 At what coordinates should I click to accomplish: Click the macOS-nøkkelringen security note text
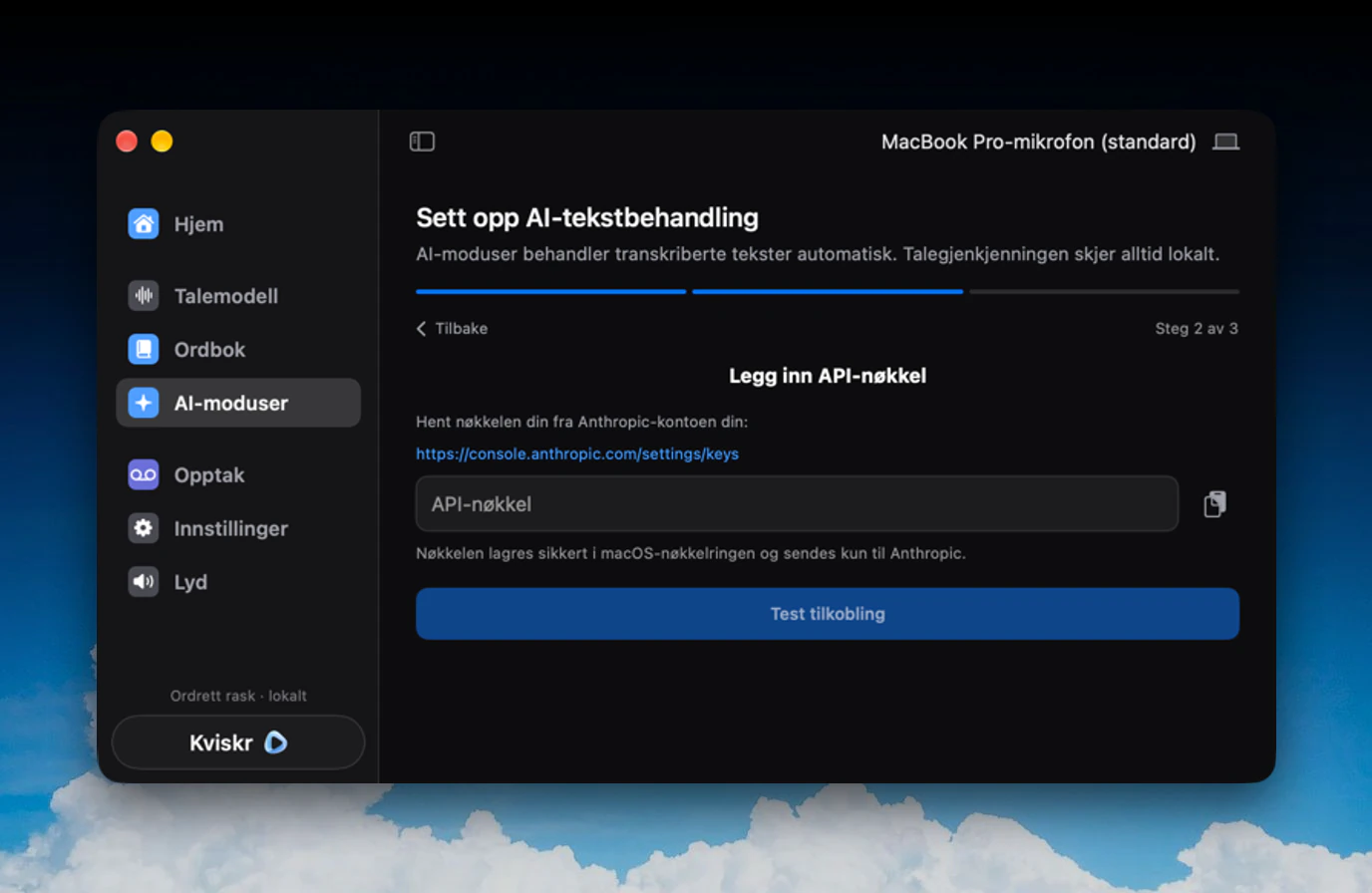tap(691, 553)
